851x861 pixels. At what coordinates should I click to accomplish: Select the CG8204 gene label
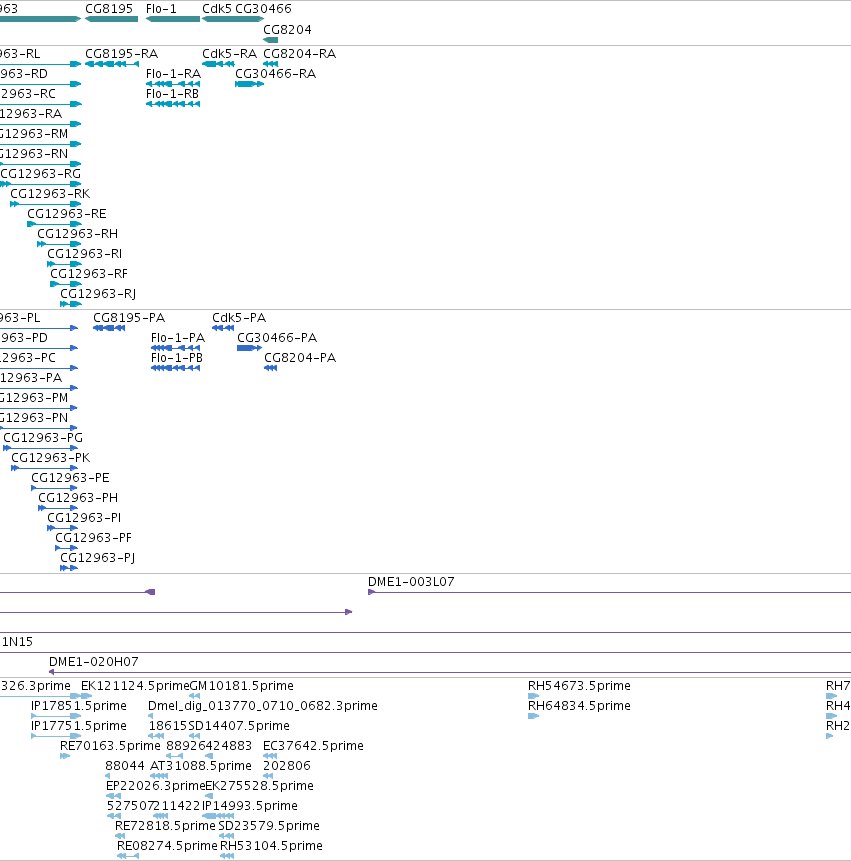pyautogui.click(x=287, y=30)
